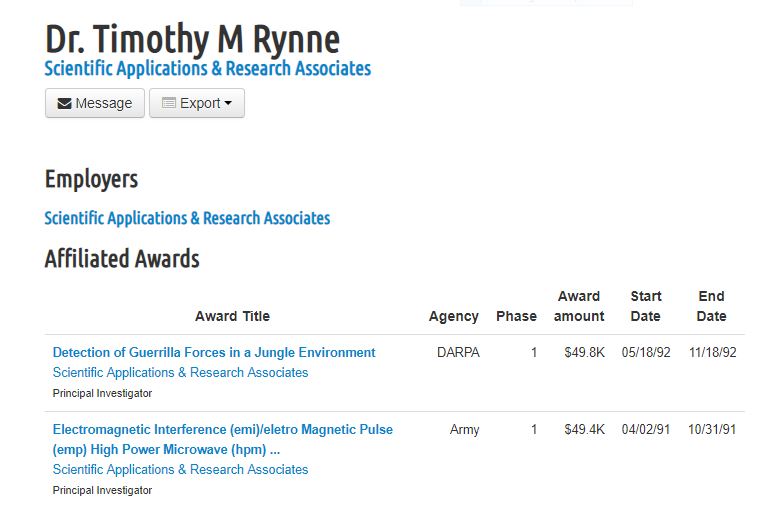
Task: Click the Start Date column header
Action: 646,306
